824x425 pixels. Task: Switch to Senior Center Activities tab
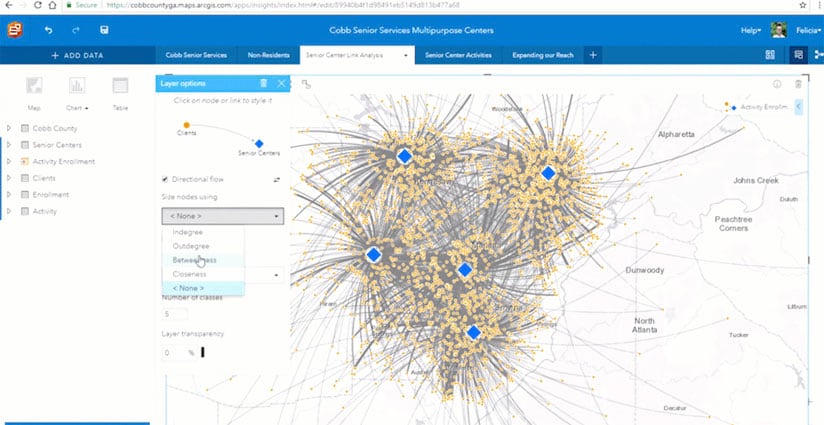tap(458, 55)
